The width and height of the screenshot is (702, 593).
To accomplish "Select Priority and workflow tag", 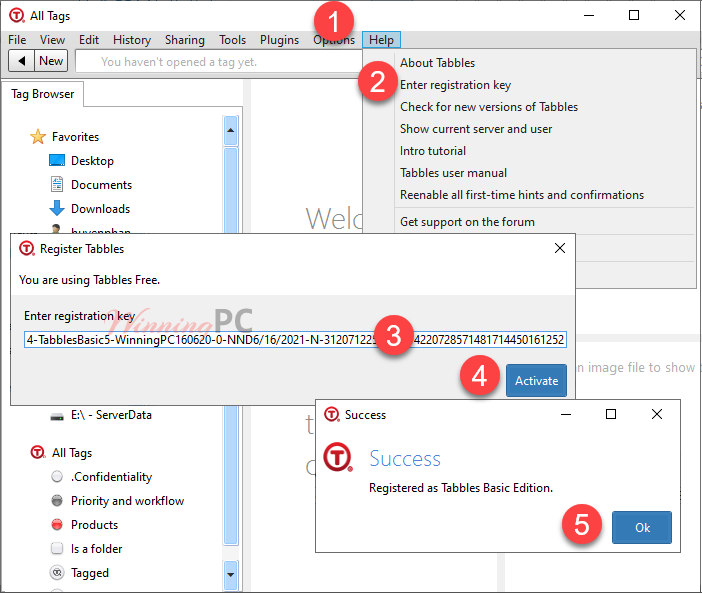I will [x=127, y=501].
